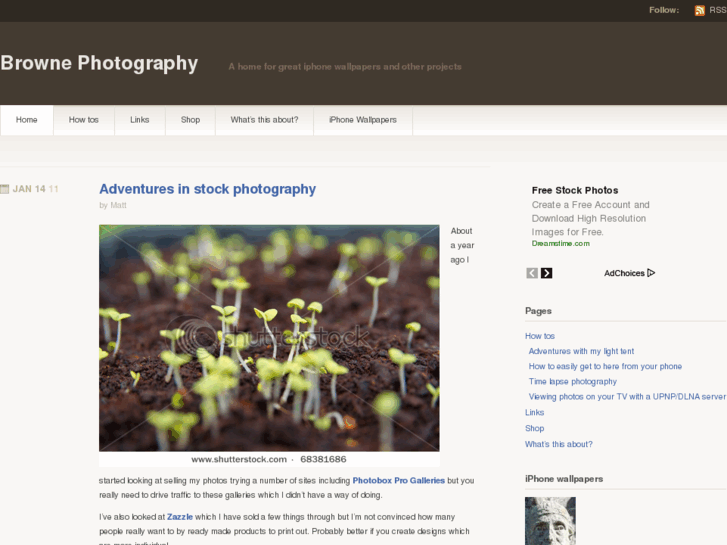727x545 pixels.
Task: Click the Browne Photography site title
Action: pyautogui.click(x=99, y=64)
